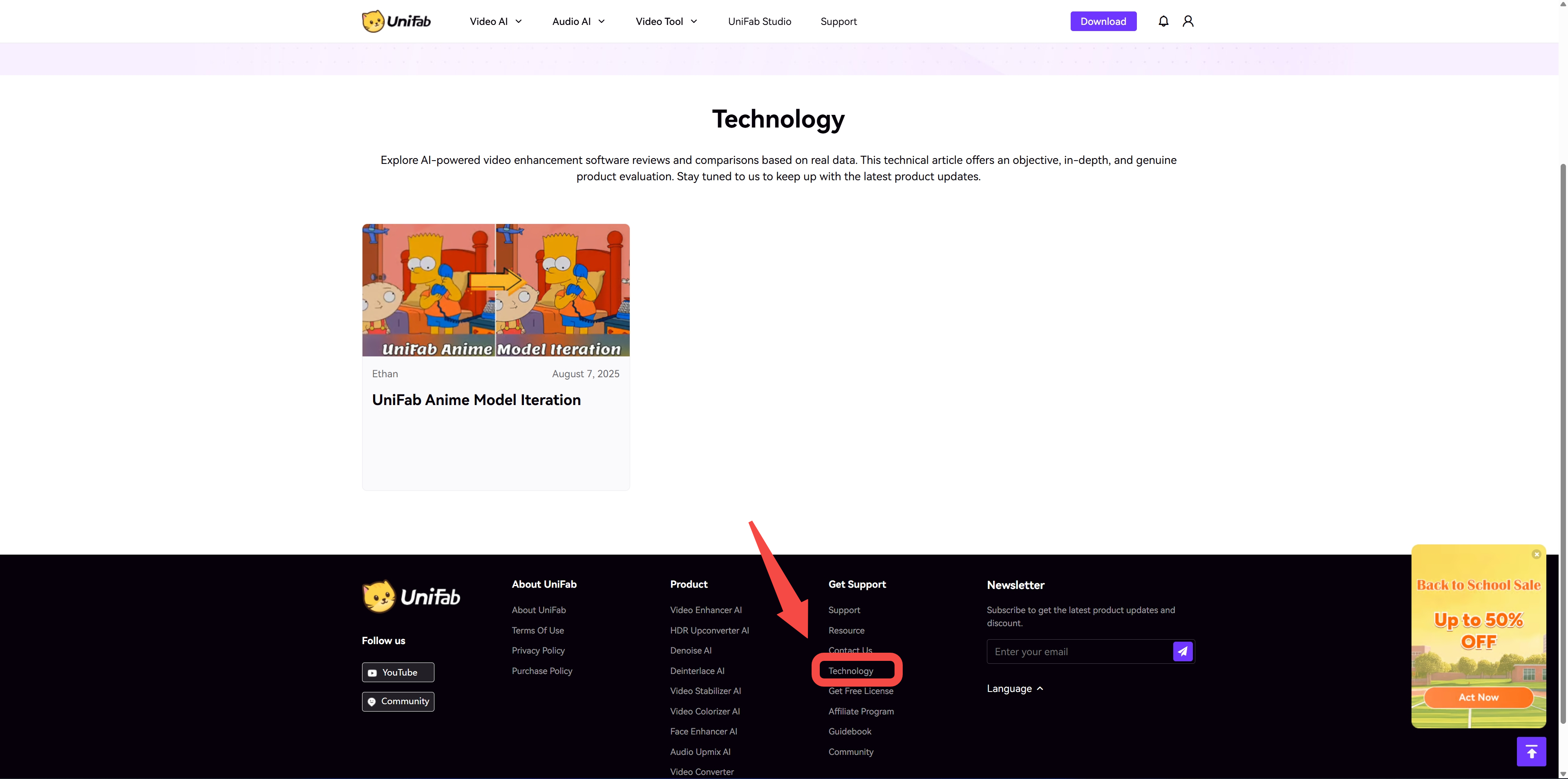The height and width of the screenshot is (779, 1568).
Task: Open the Deinterlace AI link
Action: point(697,671)
